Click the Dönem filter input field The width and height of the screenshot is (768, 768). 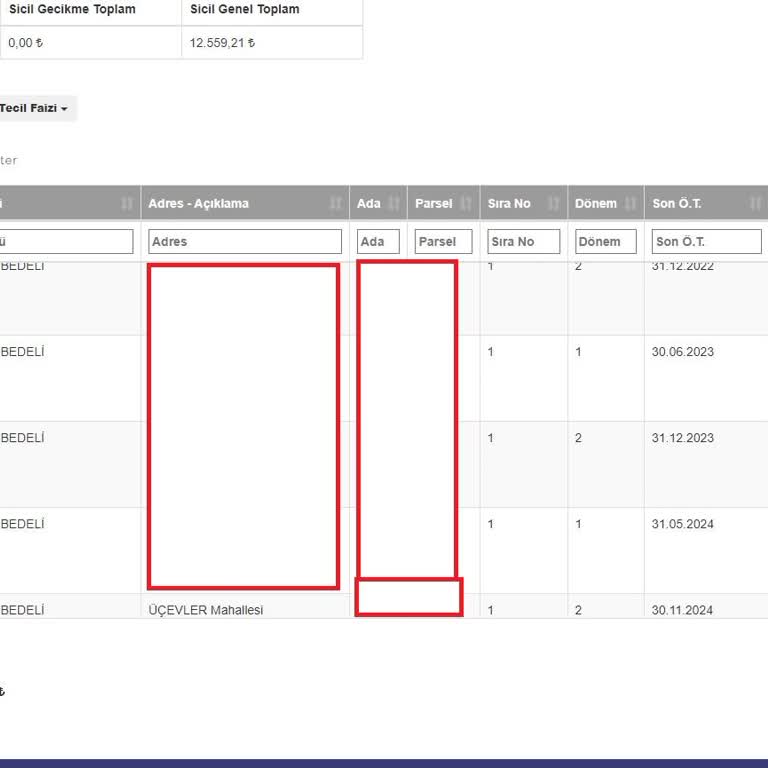[x=606, y=241]
